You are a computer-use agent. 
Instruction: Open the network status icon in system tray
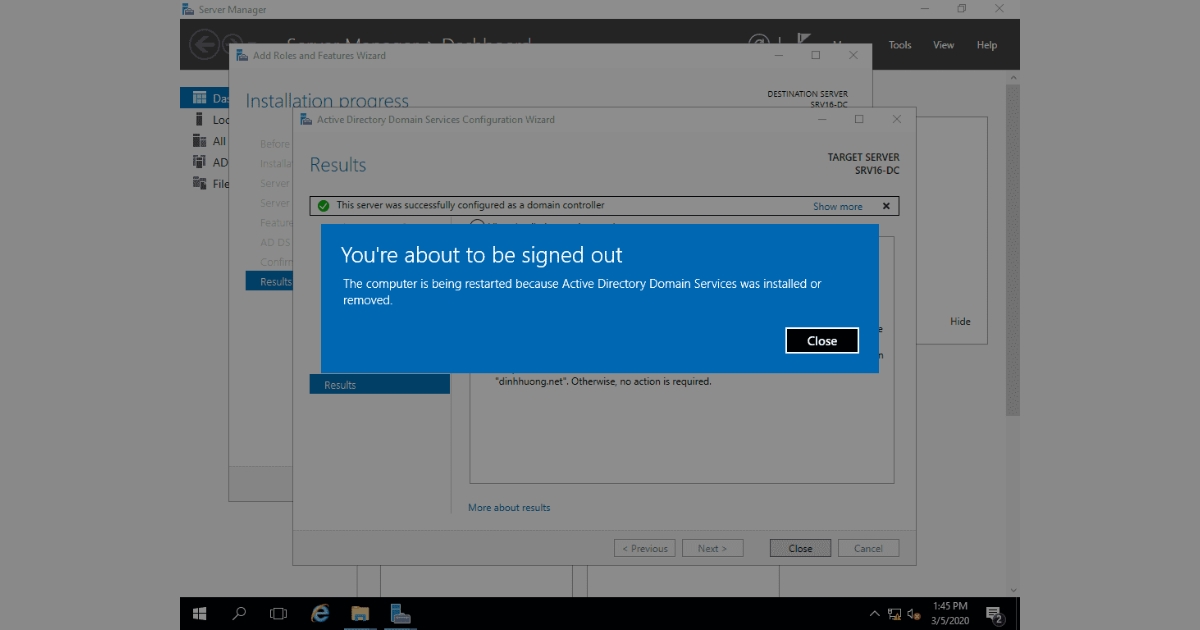893,613
